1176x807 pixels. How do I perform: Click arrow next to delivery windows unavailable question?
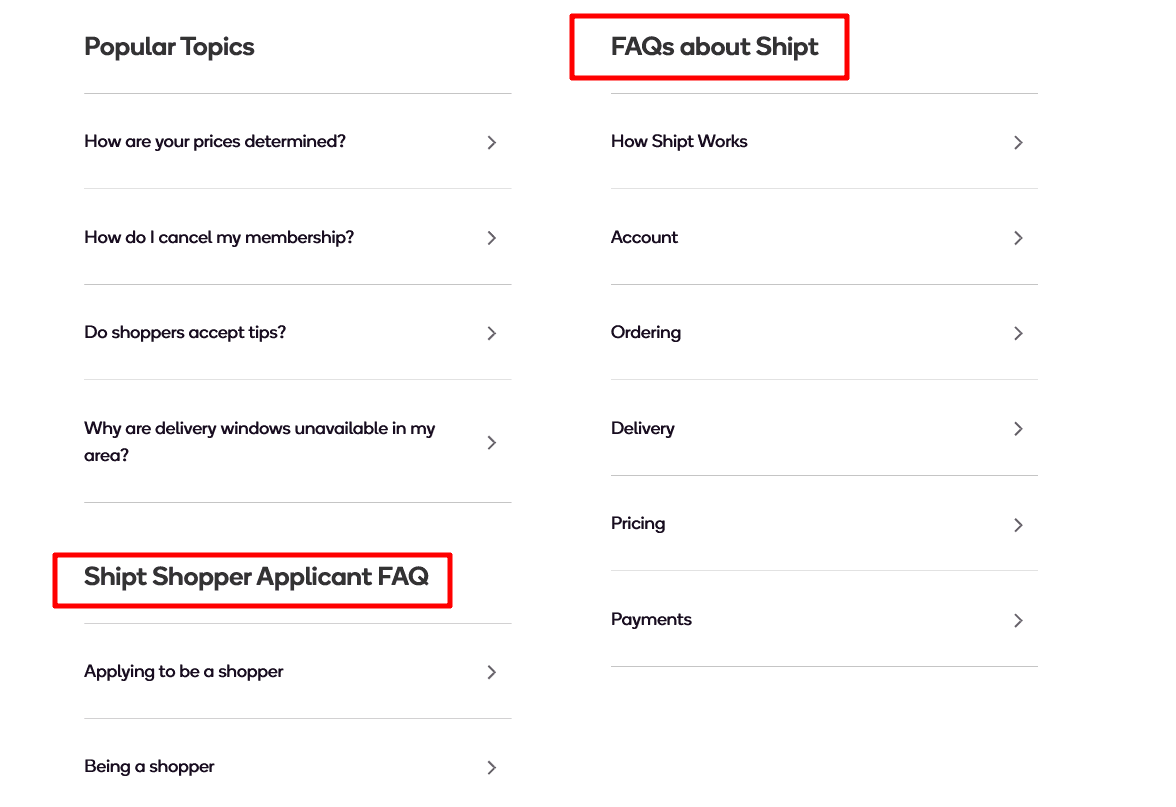[492, 442]
